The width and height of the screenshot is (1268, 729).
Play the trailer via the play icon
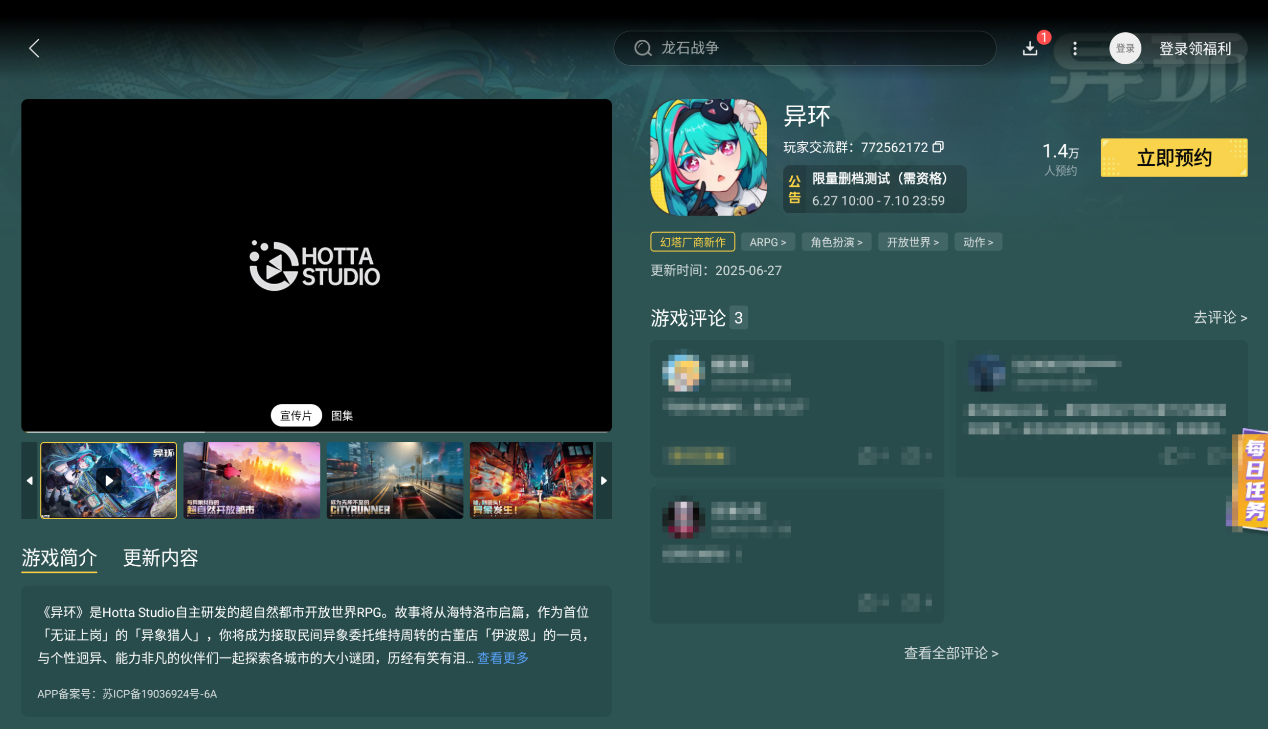pyautogui.click(x=108, y=480)
